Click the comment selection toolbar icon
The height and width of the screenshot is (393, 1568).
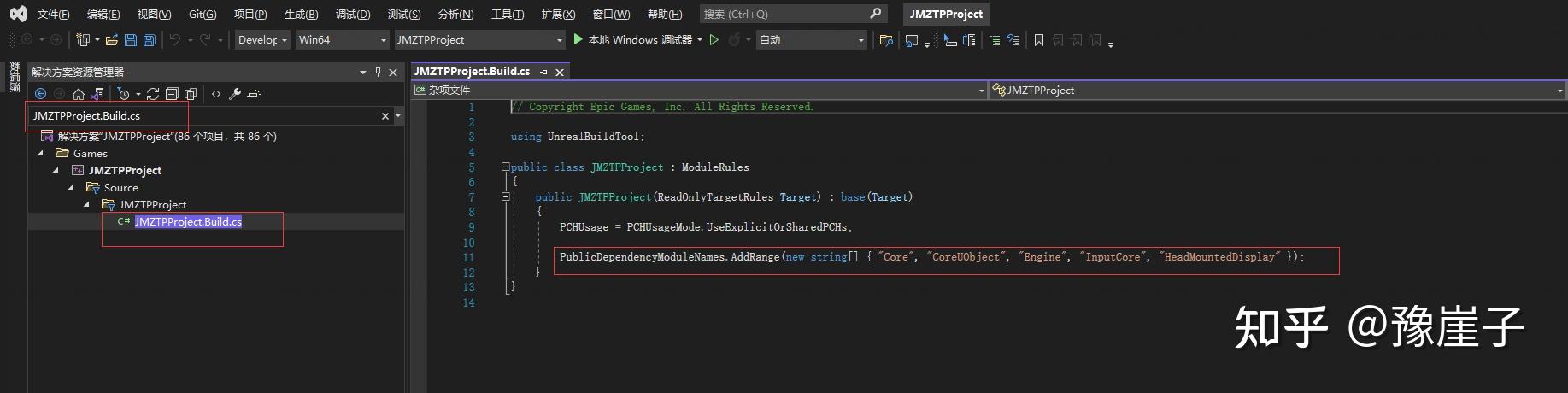pos(995,40)
